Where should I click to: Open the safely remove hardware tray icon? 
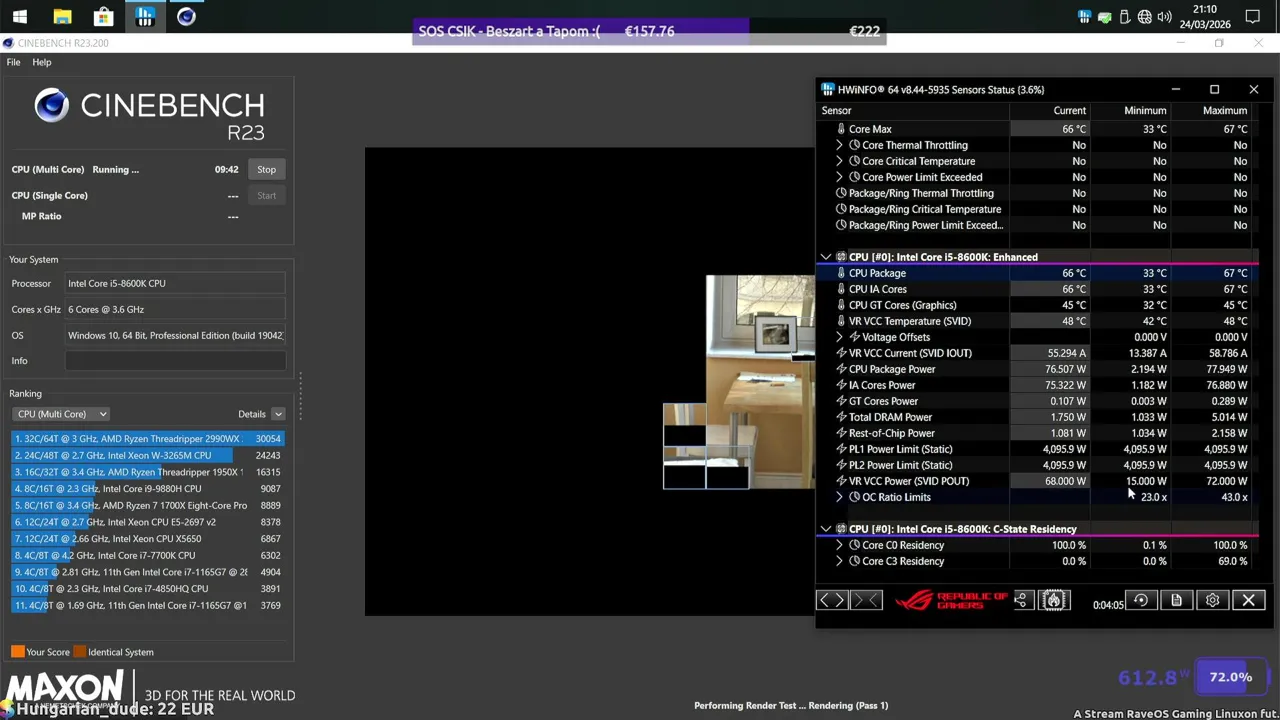coord(1125,17)
